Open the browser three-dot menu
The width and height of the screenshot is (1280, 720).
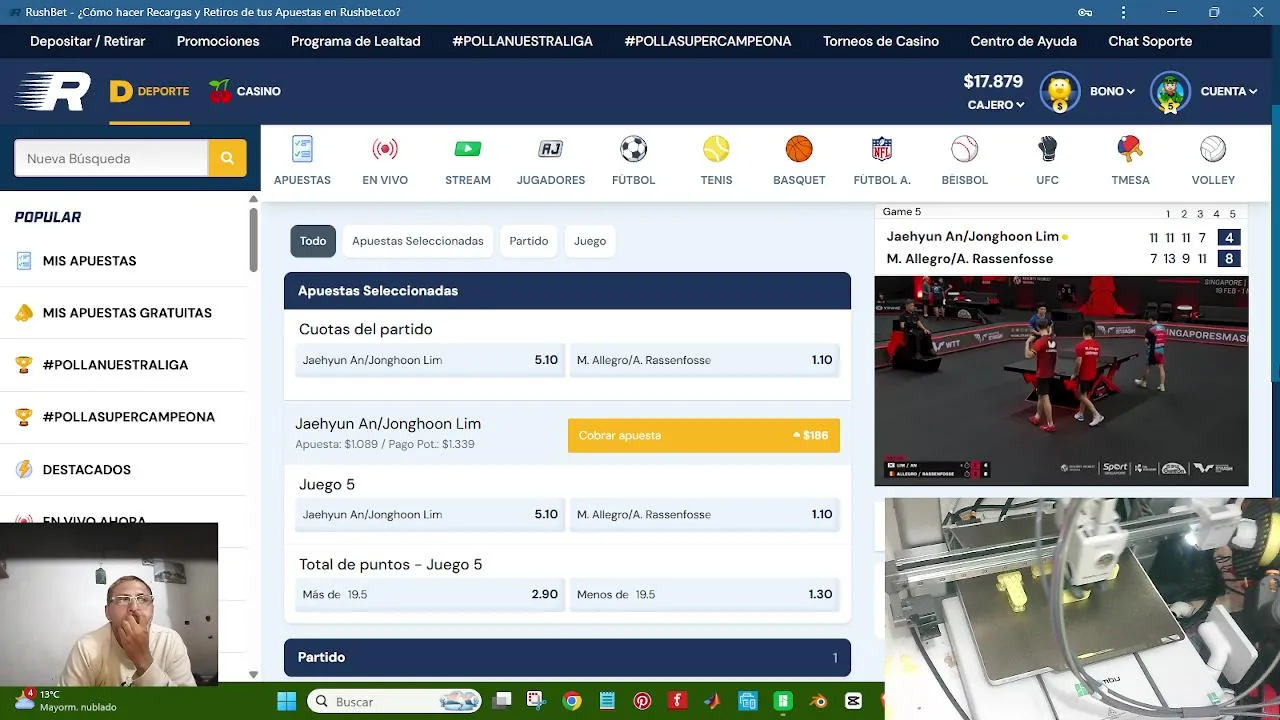1123,12
